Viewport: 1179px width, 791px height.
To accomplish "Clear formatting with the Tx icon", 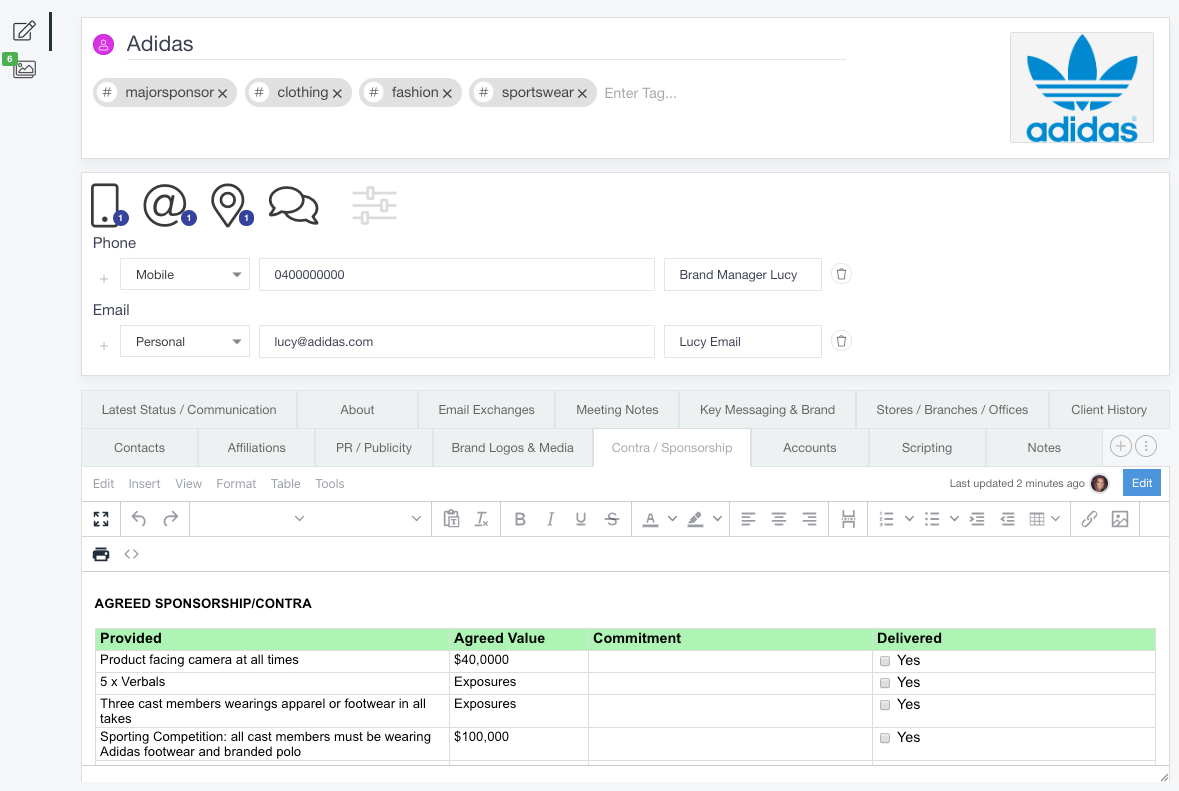I will 481,519.
